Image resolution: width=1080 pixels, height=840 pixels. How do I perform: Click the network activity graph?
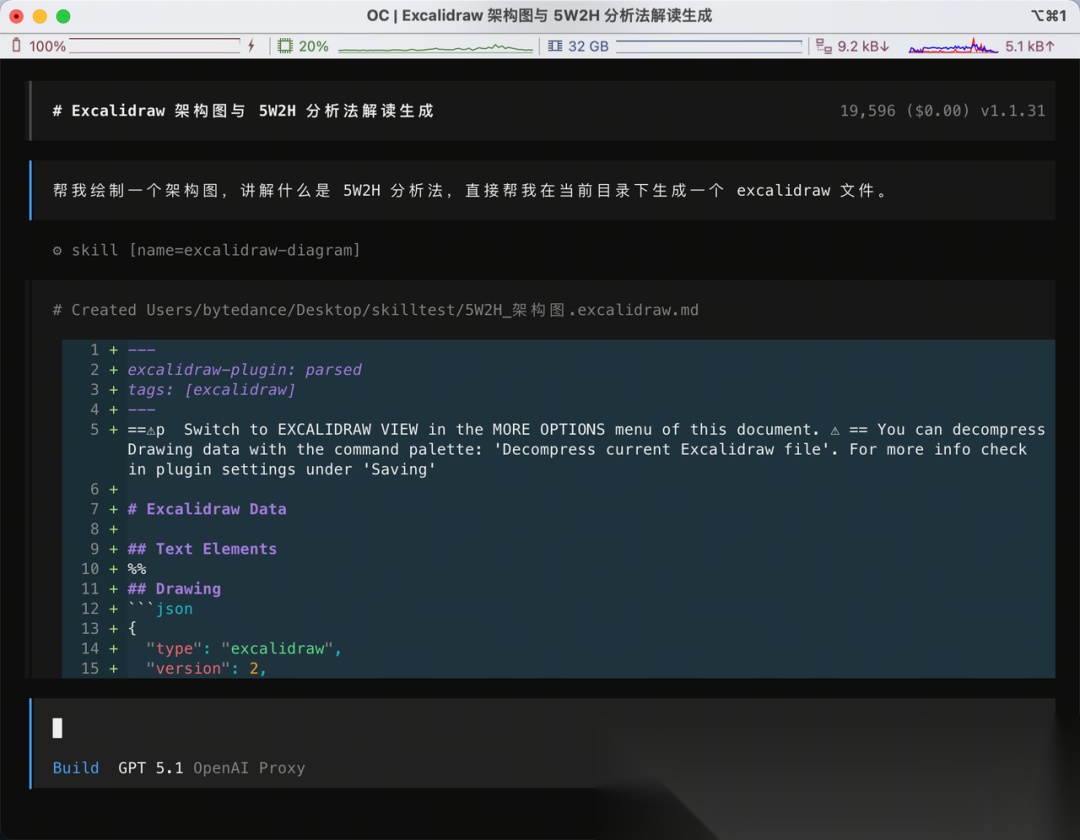[x=953, y=46]
